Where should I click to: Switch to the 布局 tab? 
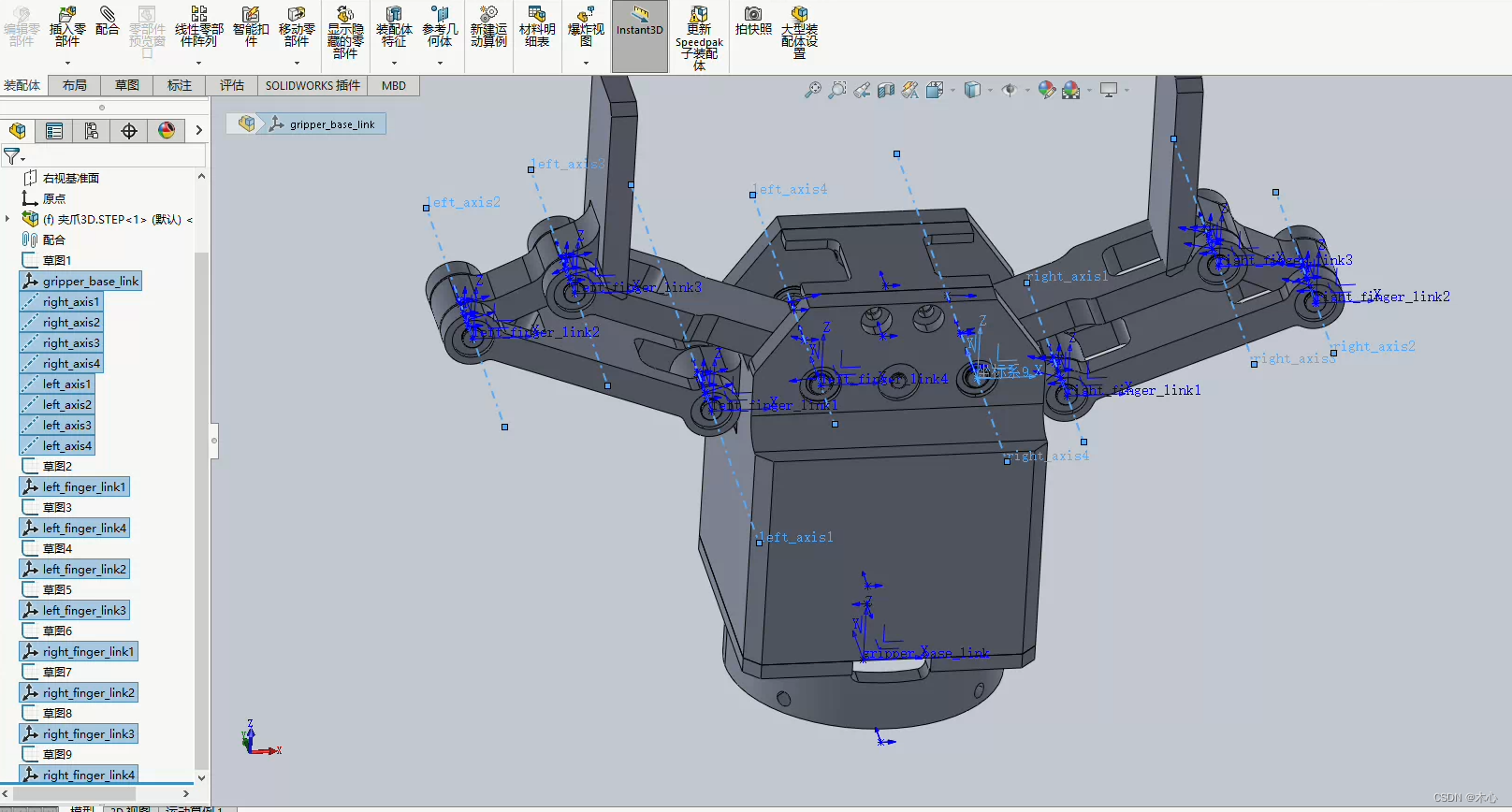tap(75, 86)
